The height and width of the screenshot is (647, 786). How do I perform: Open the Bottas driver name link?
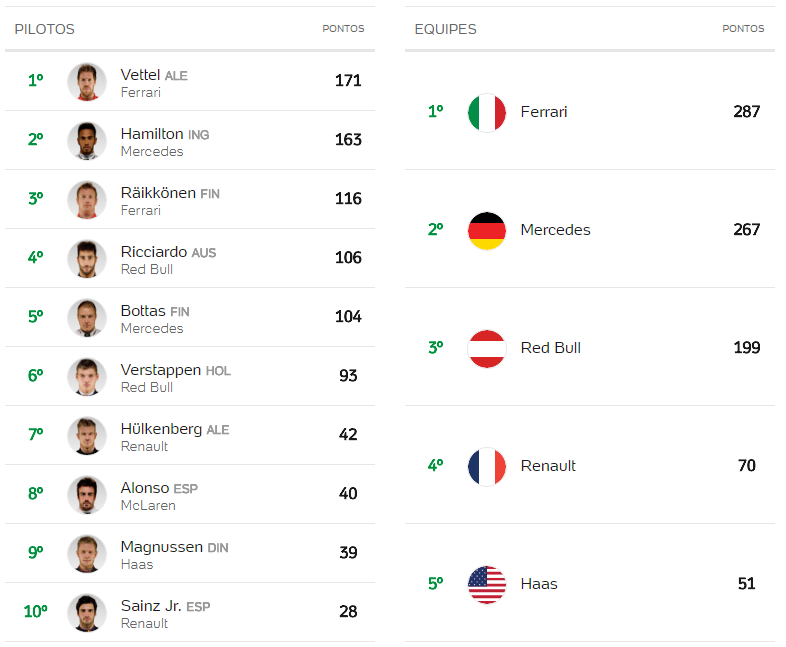tap(143, 311)
